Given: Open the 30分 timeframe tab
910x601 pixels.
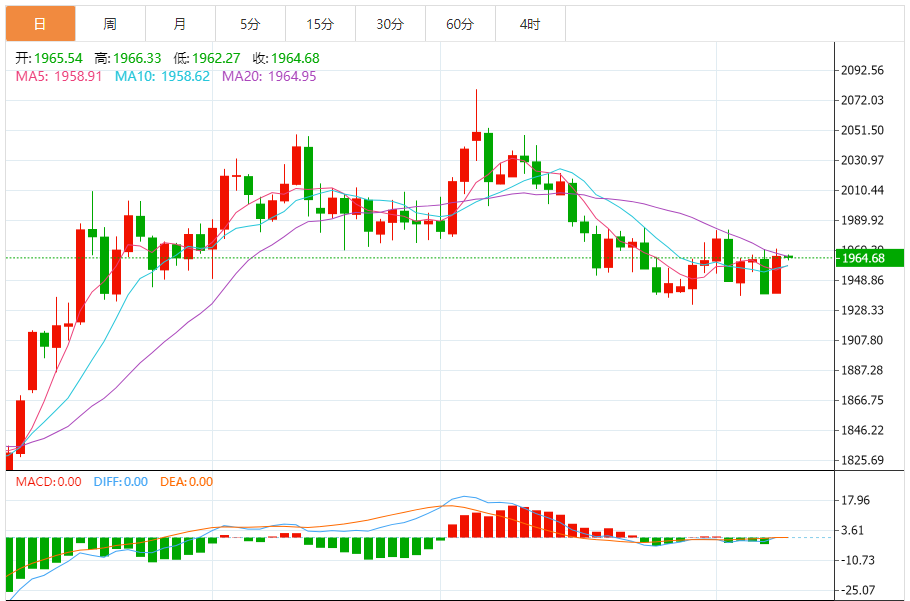Looking at the screenshot, I should point(391,24).
